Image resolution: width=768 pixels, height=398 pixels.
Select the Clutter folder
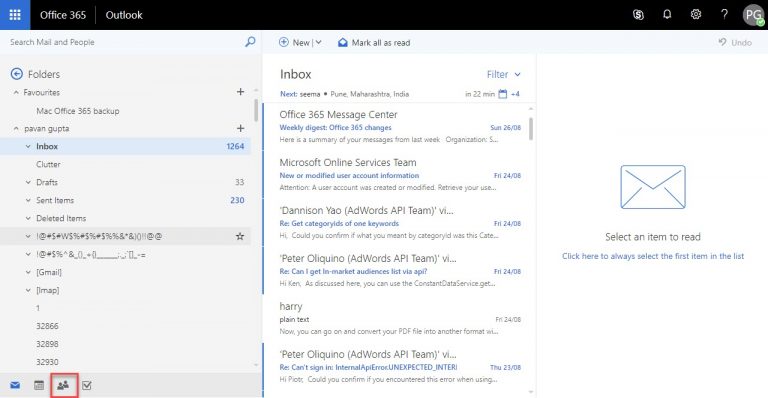click(x=48, y=164)
